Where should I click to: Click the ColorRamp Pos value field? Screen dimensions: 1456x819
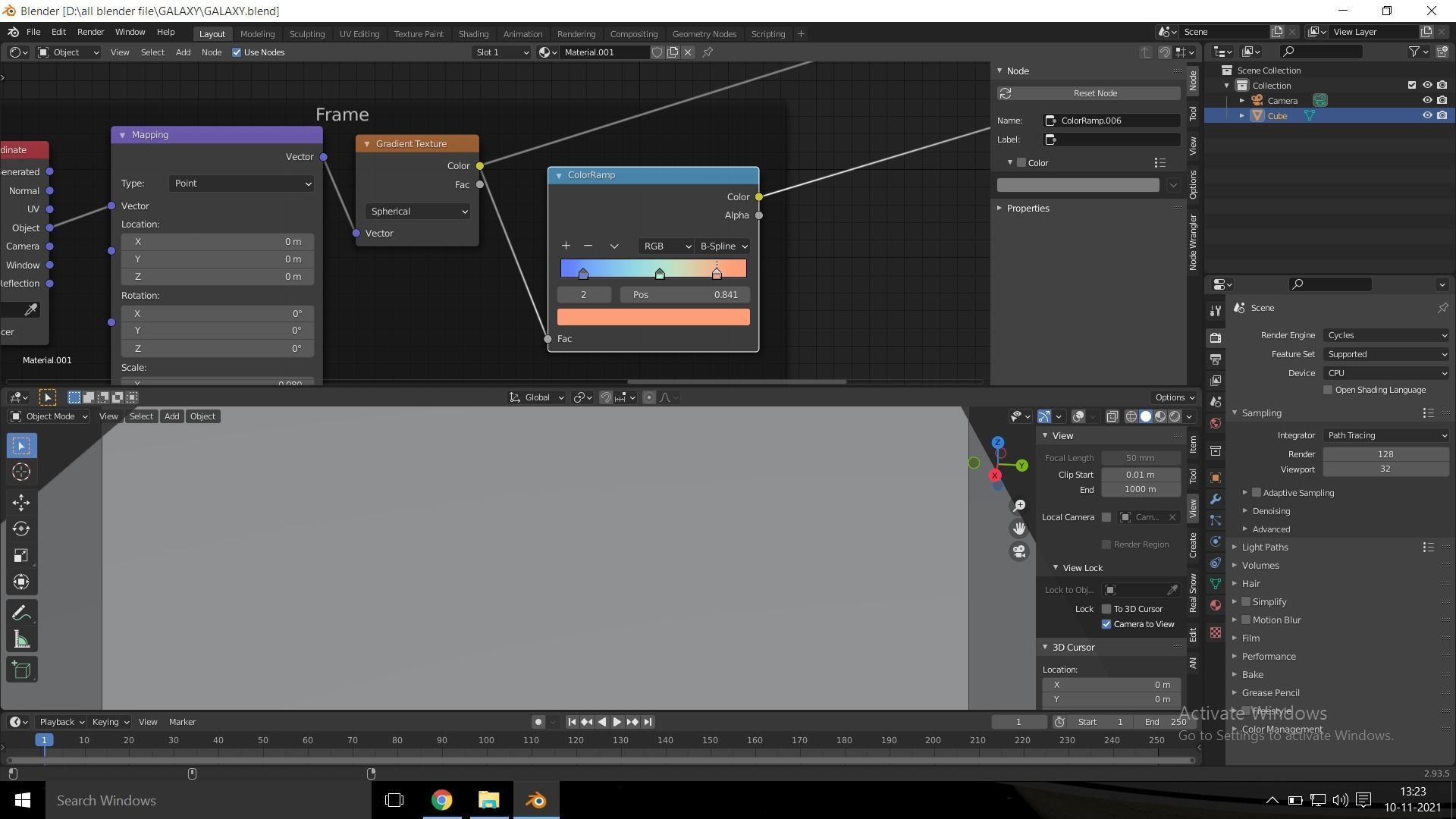(x=684, y=294)
